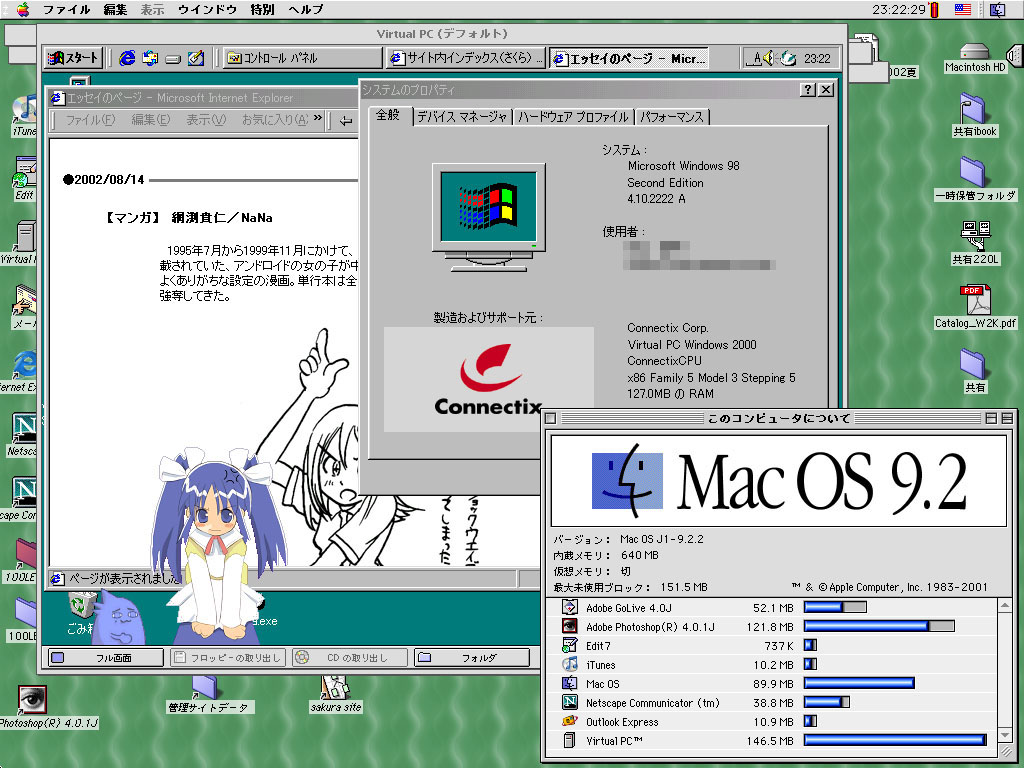Screen dimensions: 1024x768
Task: Switch to the エッセイのページ taskbar button
Action: pos(629,58)
